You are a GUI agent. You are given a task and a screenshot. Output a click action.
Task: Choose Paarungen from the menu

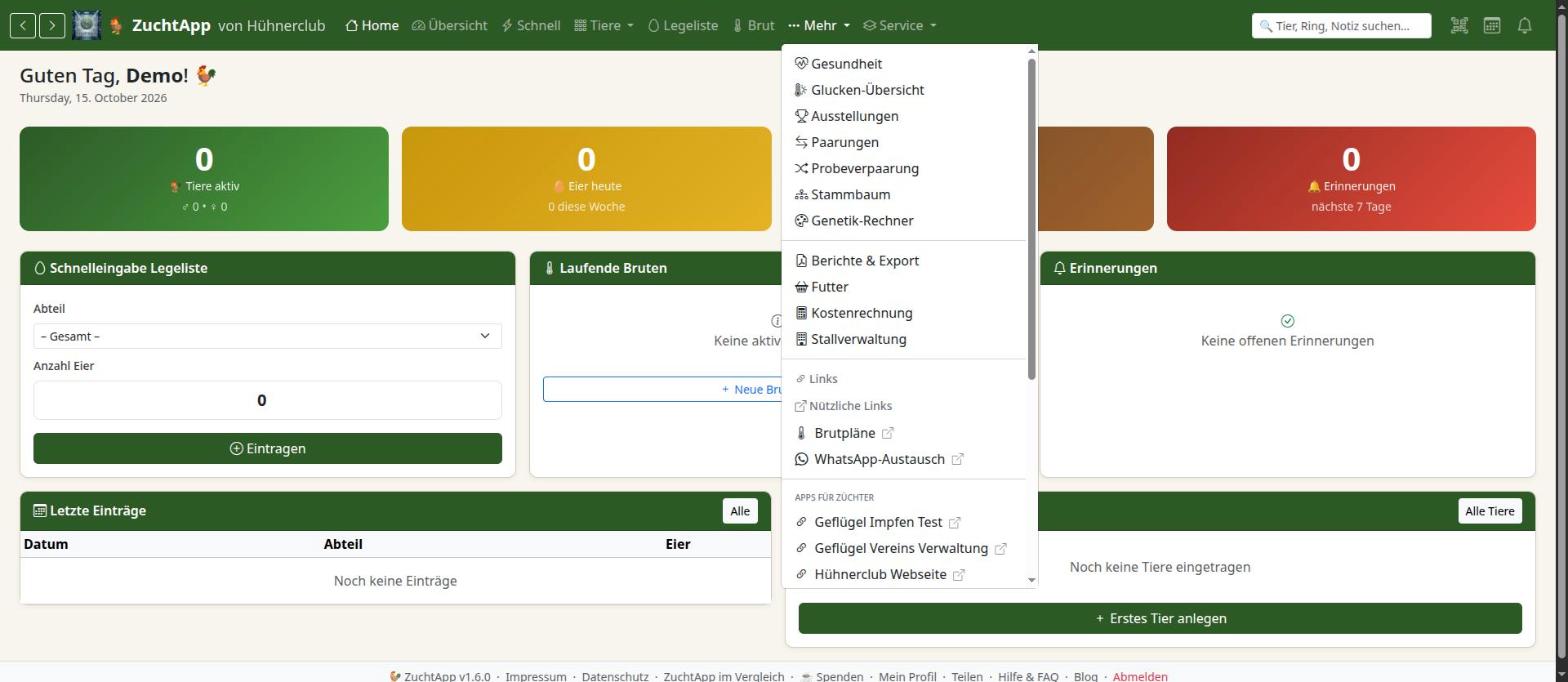[905, 142]
